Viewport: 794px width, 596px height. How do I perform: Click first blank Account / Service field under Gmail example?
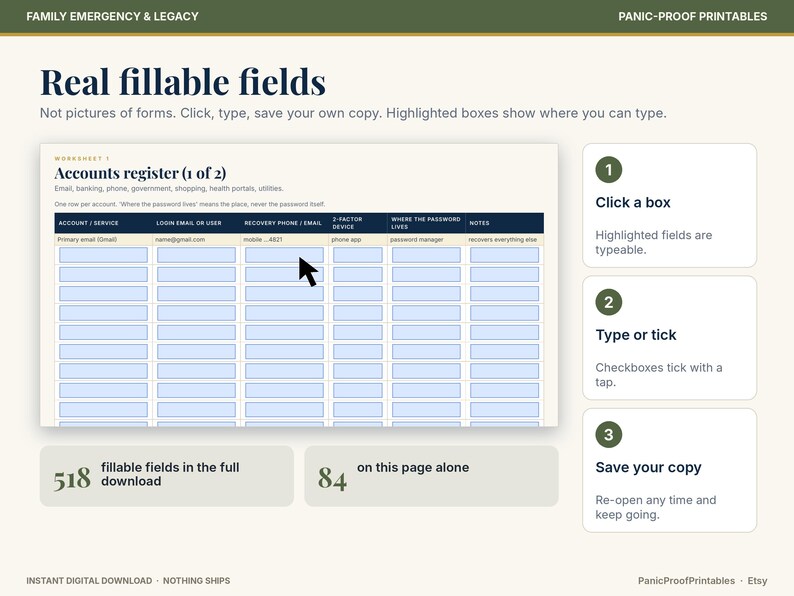(103, 255)
